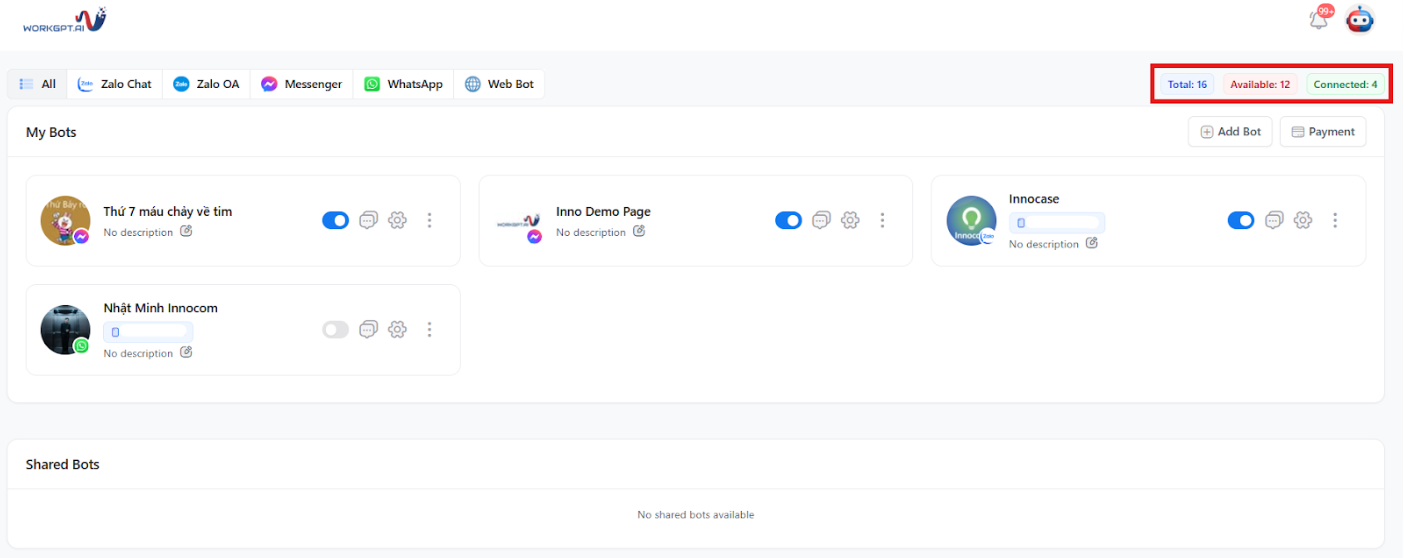Enable the Nhật Minh Innocom bot toggle
Image resolution: width=1404 pixels, height=558 pixels.
point(335,329)
